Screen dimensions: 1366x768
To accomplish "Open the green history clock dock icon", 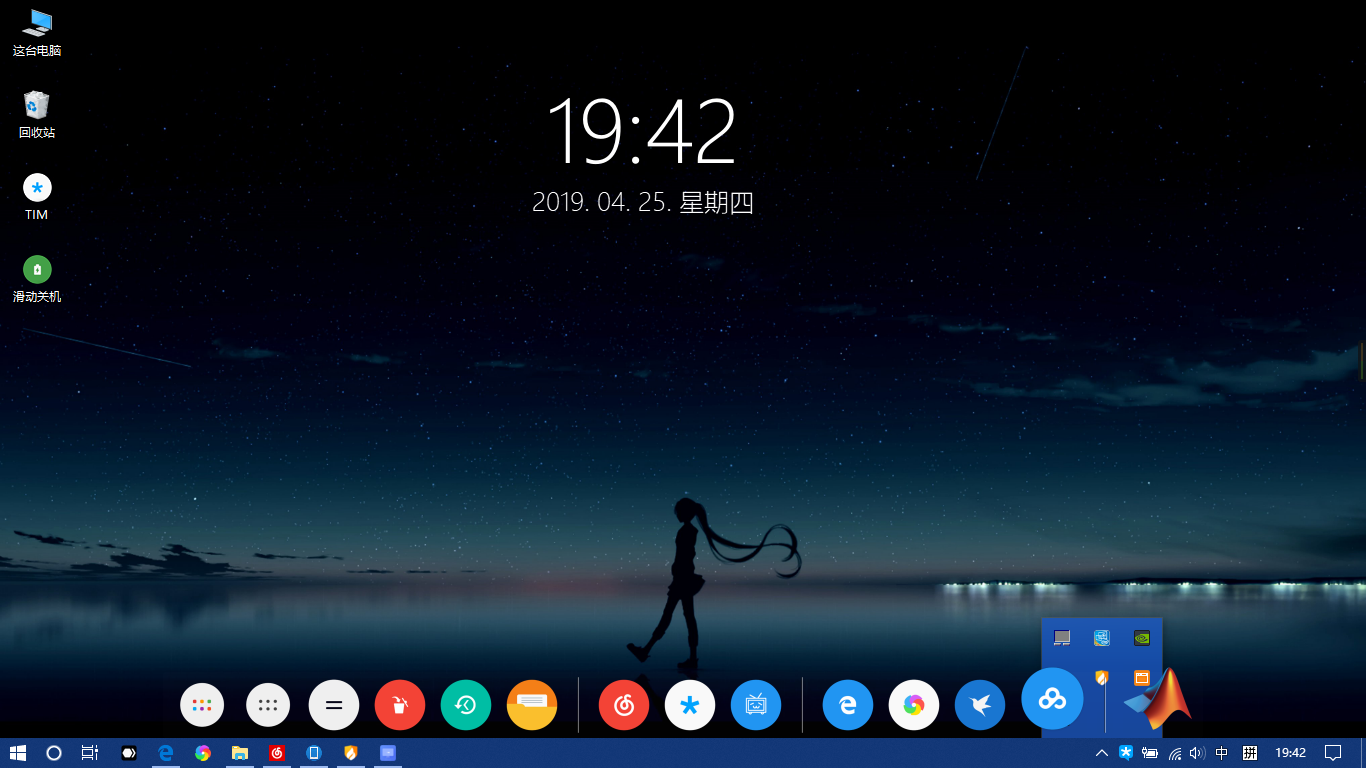I will pyautogui.click(x=466, y=705).
